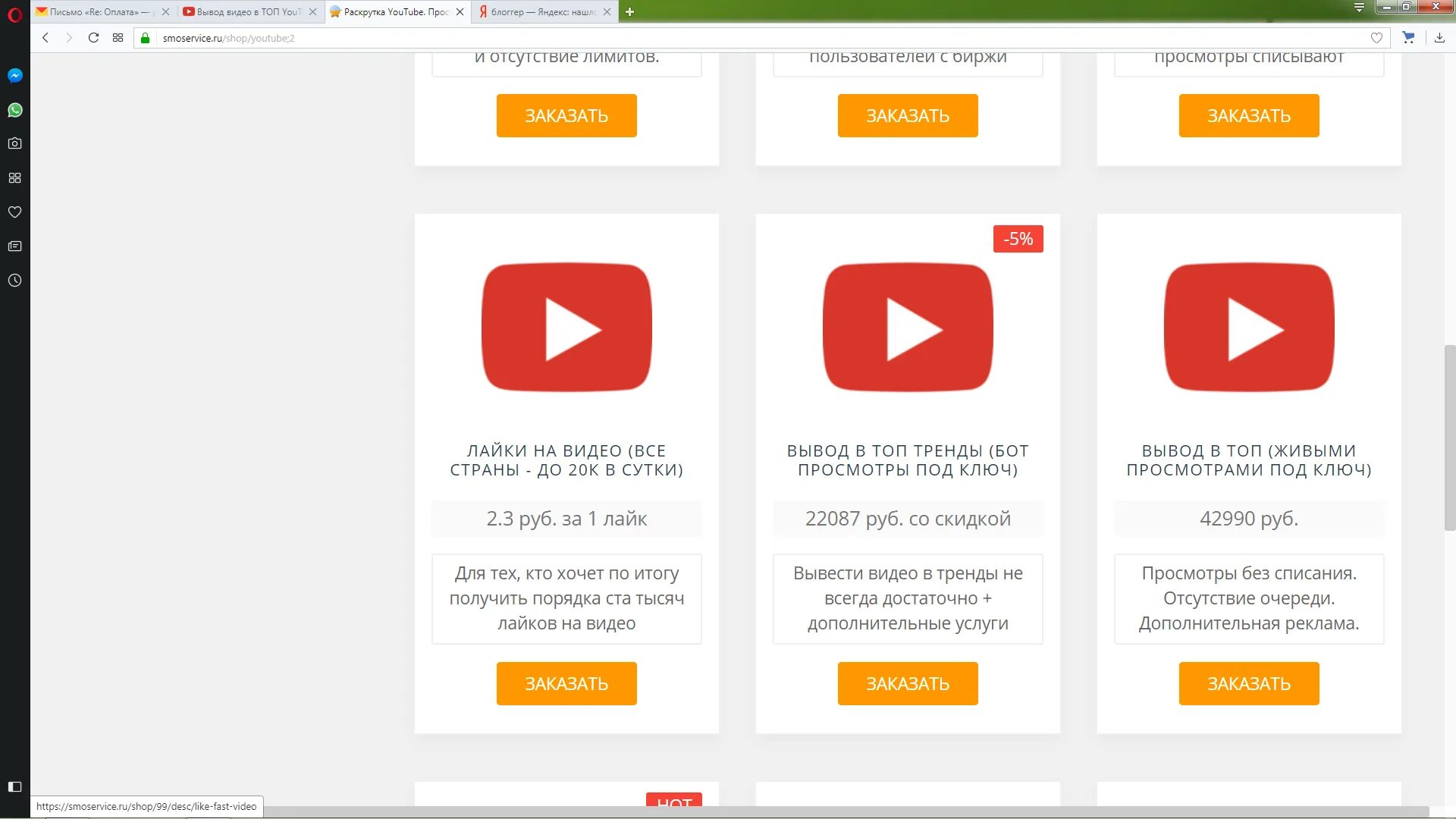Open Bookmarks heart in the sidebar
The width and height of the screenshot is (1456, 819).
14,212
